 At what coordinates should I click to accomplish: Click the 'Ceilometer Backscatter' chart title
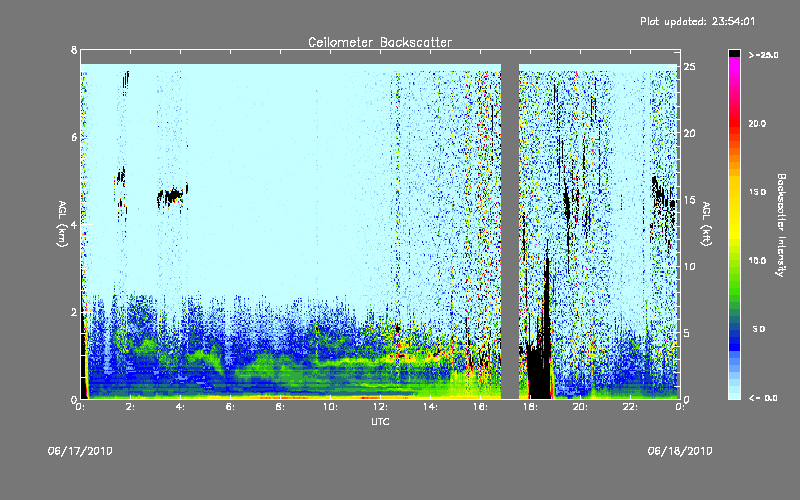click(x=380, y=42)
